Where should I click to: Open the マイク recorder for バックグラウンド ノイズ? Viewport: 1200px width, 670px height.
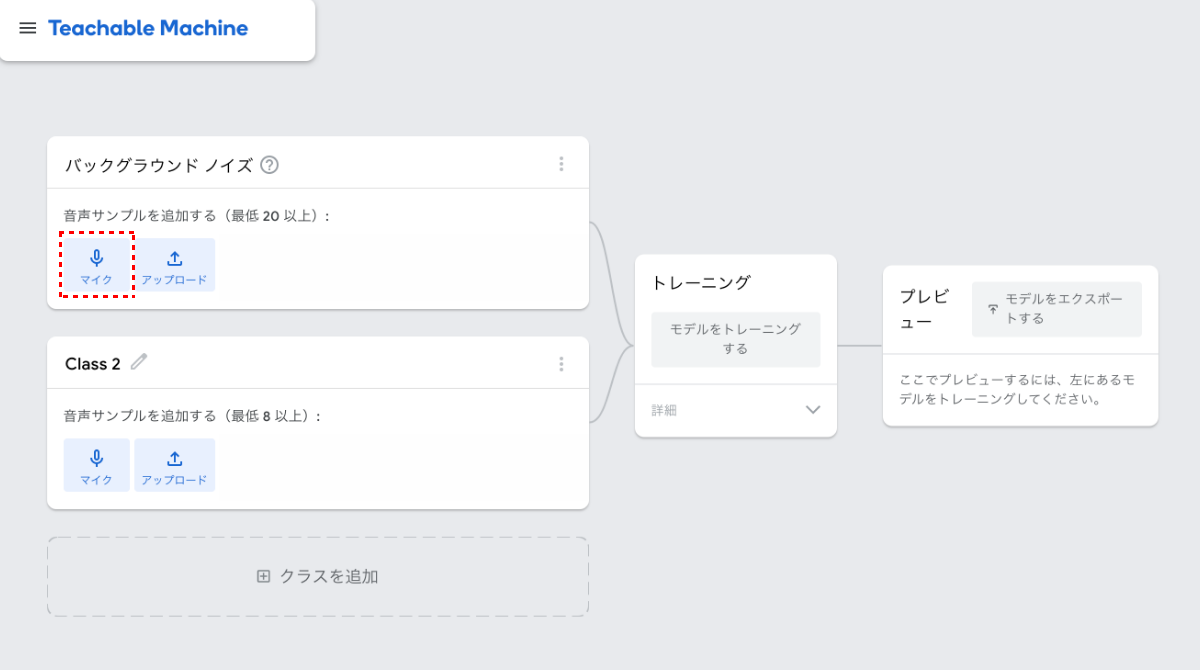96,264
